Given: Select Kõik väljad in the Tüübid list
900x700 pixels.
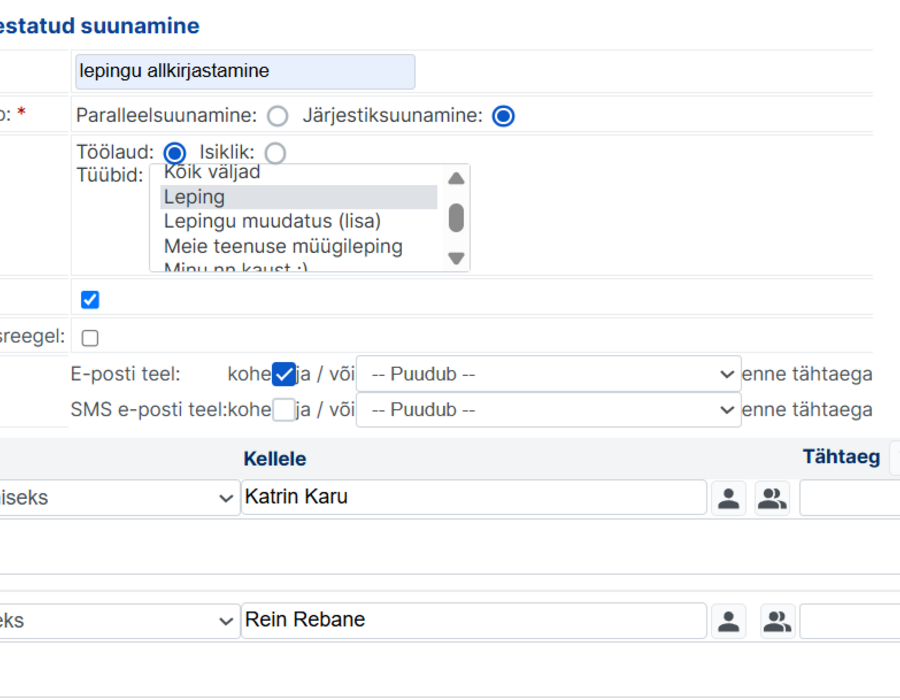Looking at the screenshot, I should tap(298, 173).
